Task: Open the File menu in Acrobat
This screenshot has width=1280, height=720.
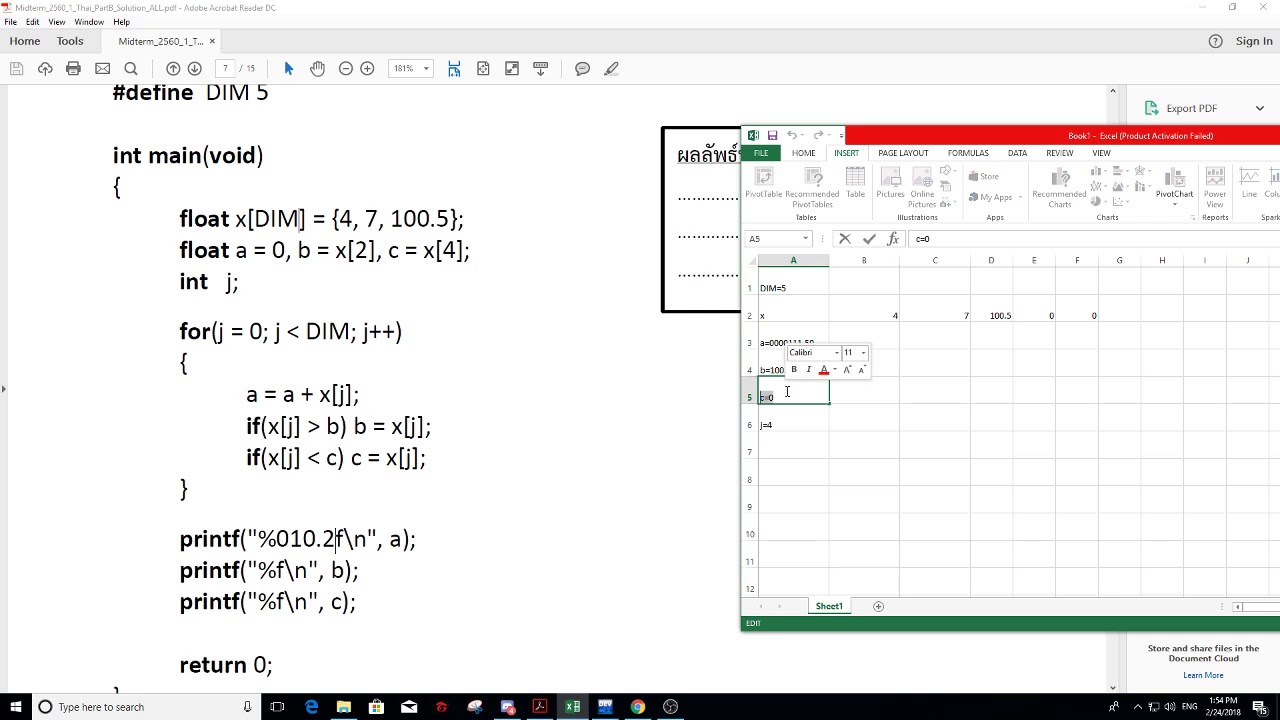Action: [x=10, y=22]
